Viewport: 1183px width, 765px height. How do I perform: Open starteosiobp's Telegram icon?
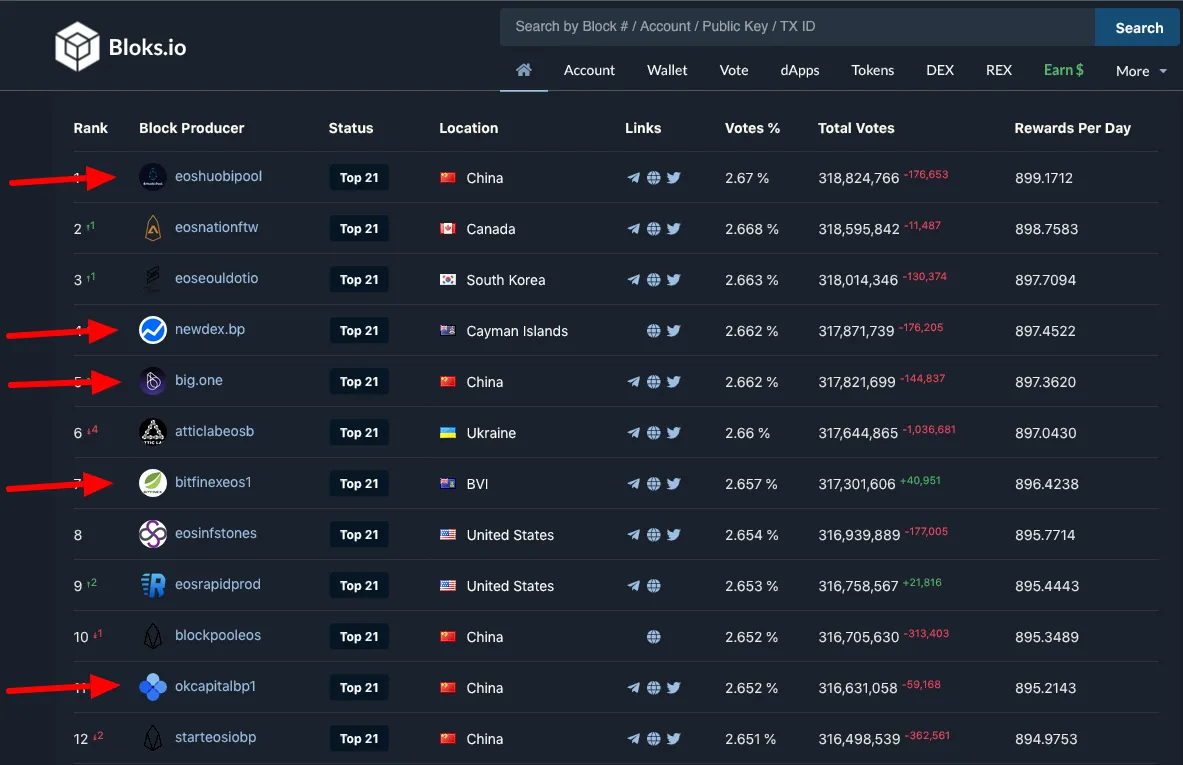point(634,739)
